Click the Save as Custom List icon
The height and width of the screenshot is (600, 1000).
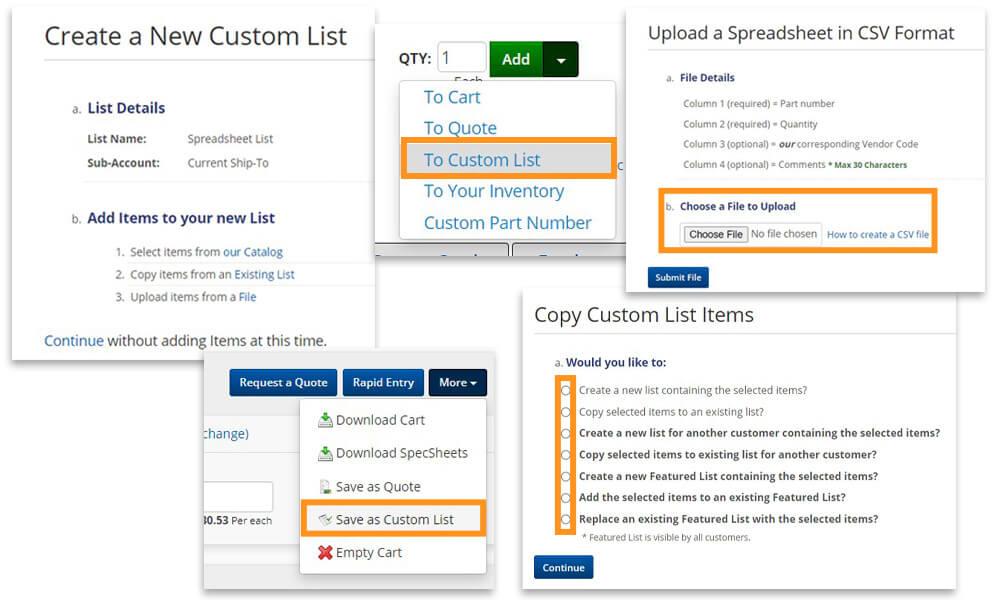coord(325,520)
